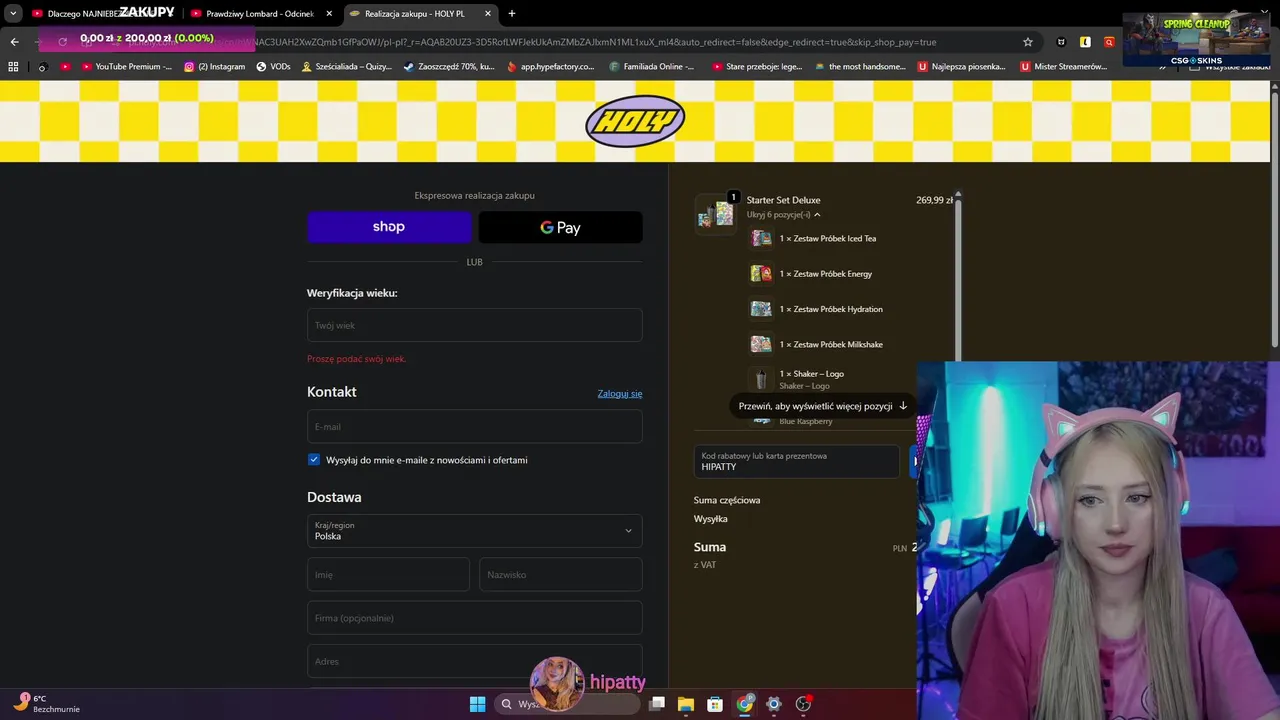Click the Starter Set Deluxe product name

click(x=783, y=200)
